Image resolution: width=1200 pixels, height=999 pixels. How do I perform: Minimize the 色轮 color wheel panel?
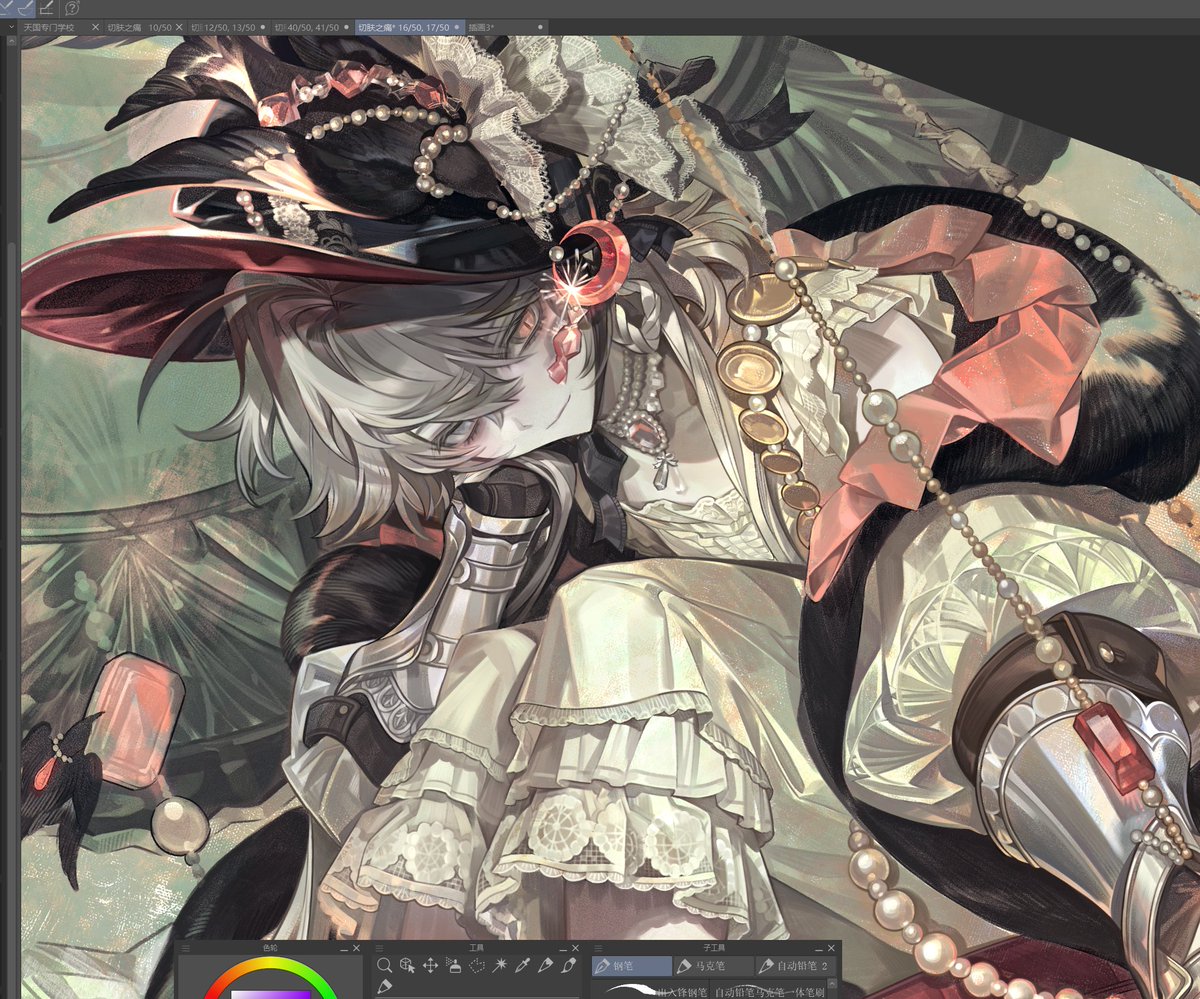pyautogui.click(x=343, y=948)
